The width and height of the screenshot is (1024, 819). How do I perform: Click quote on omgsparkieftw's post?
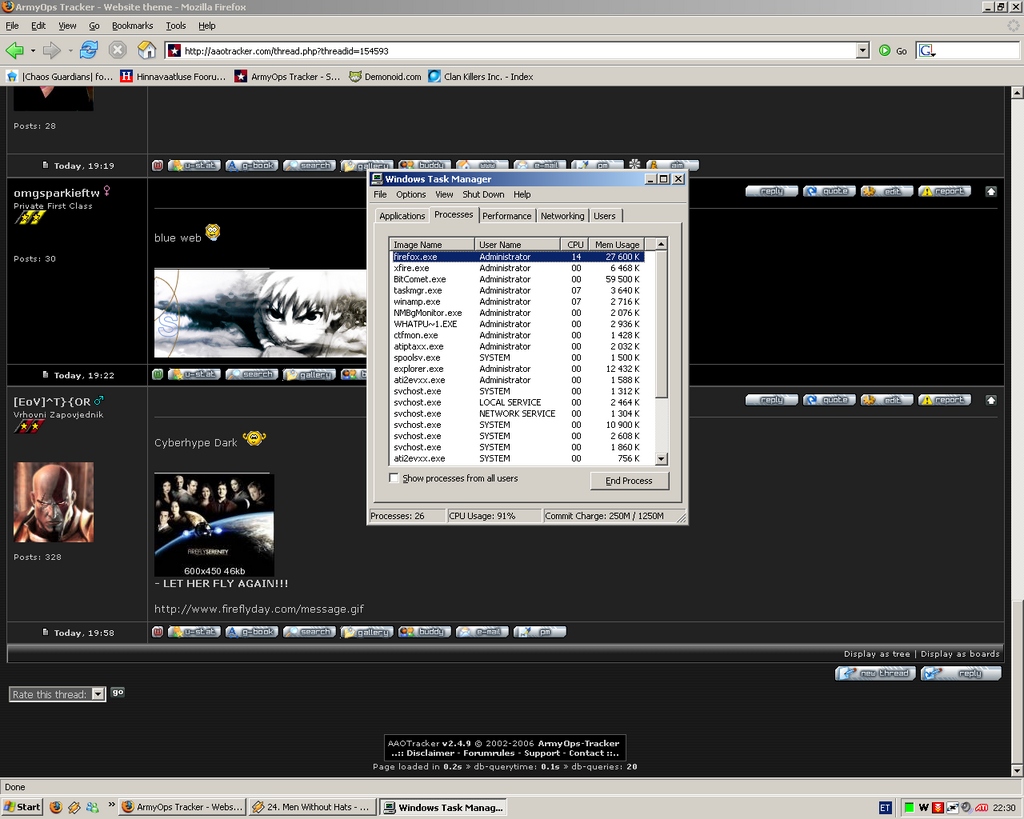click(x=829, y=191)
